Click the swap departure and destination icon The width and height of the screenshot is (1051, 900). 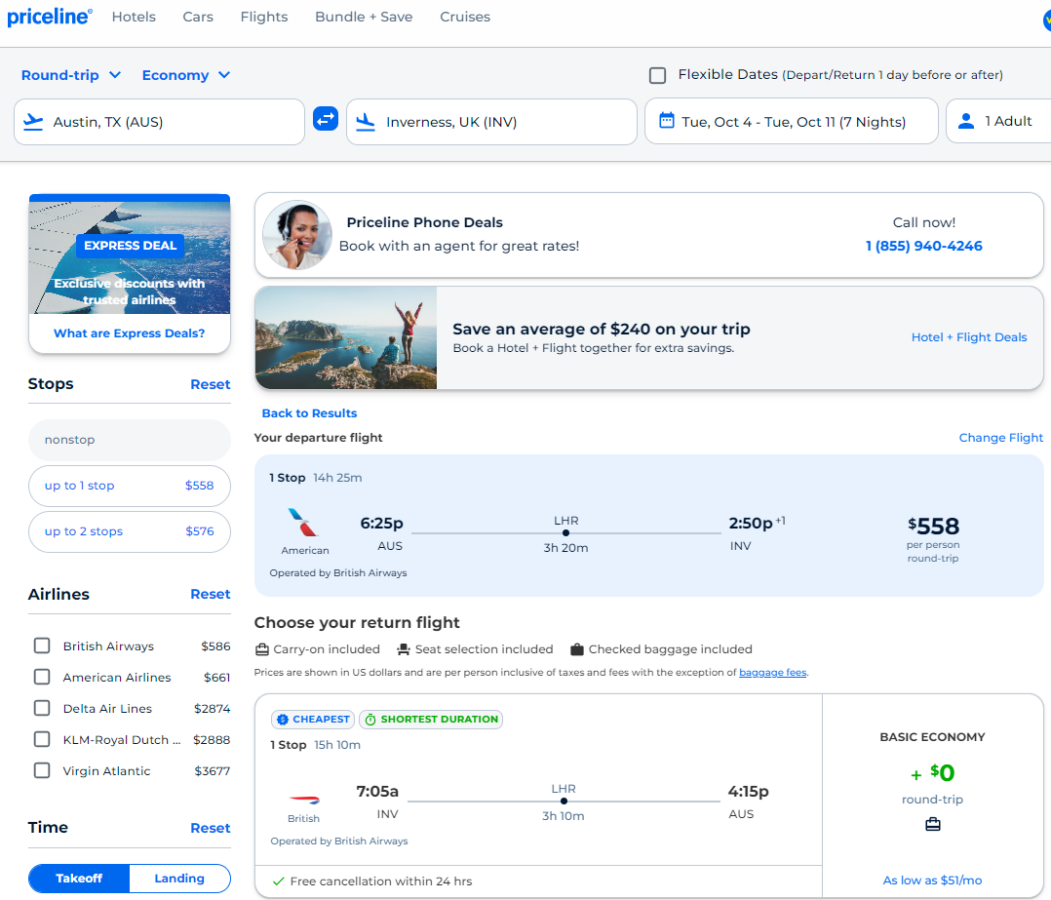(x=325, y=119)
